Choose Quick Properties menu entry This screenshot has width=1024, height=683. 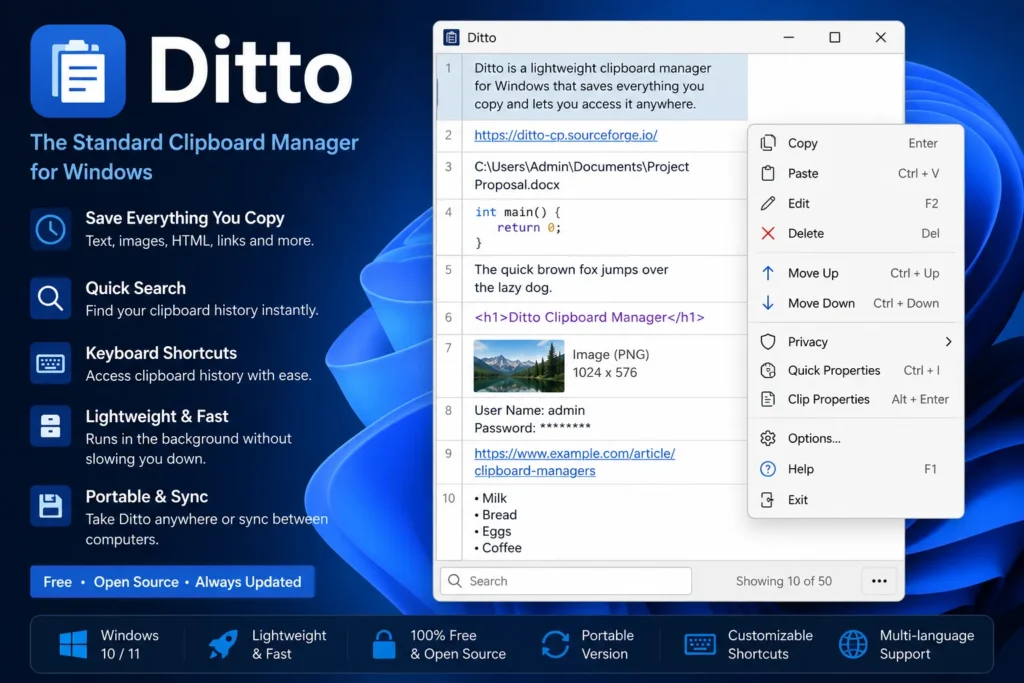pos(856,370)
